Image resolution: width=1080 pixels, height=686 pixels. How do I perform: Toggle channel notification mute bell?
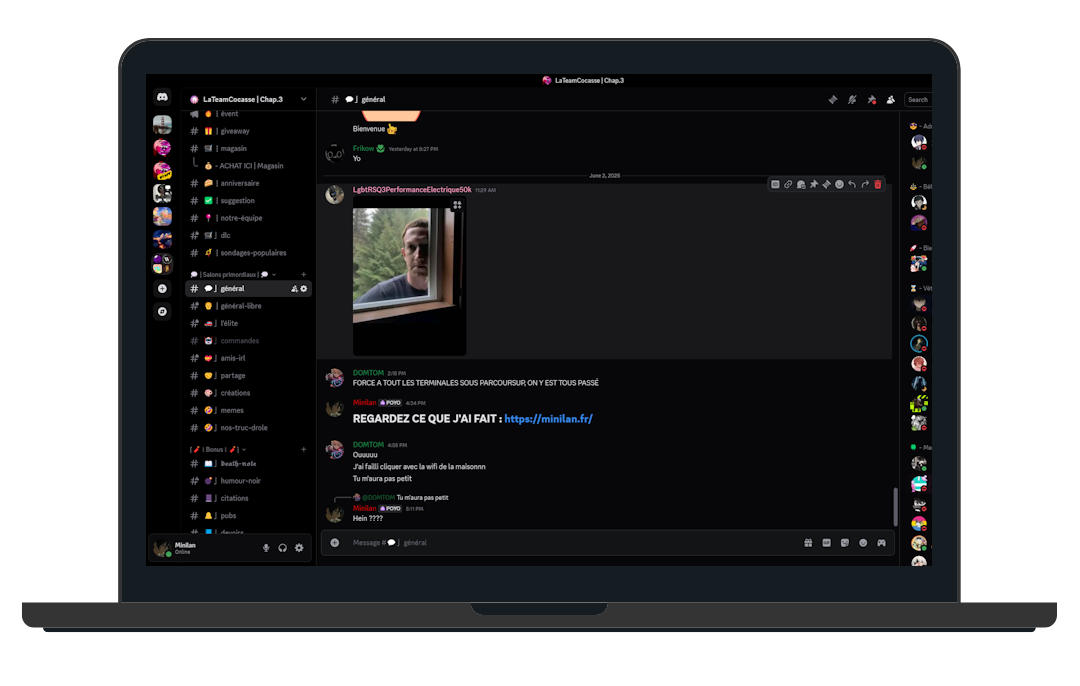[x=852, y=99]
